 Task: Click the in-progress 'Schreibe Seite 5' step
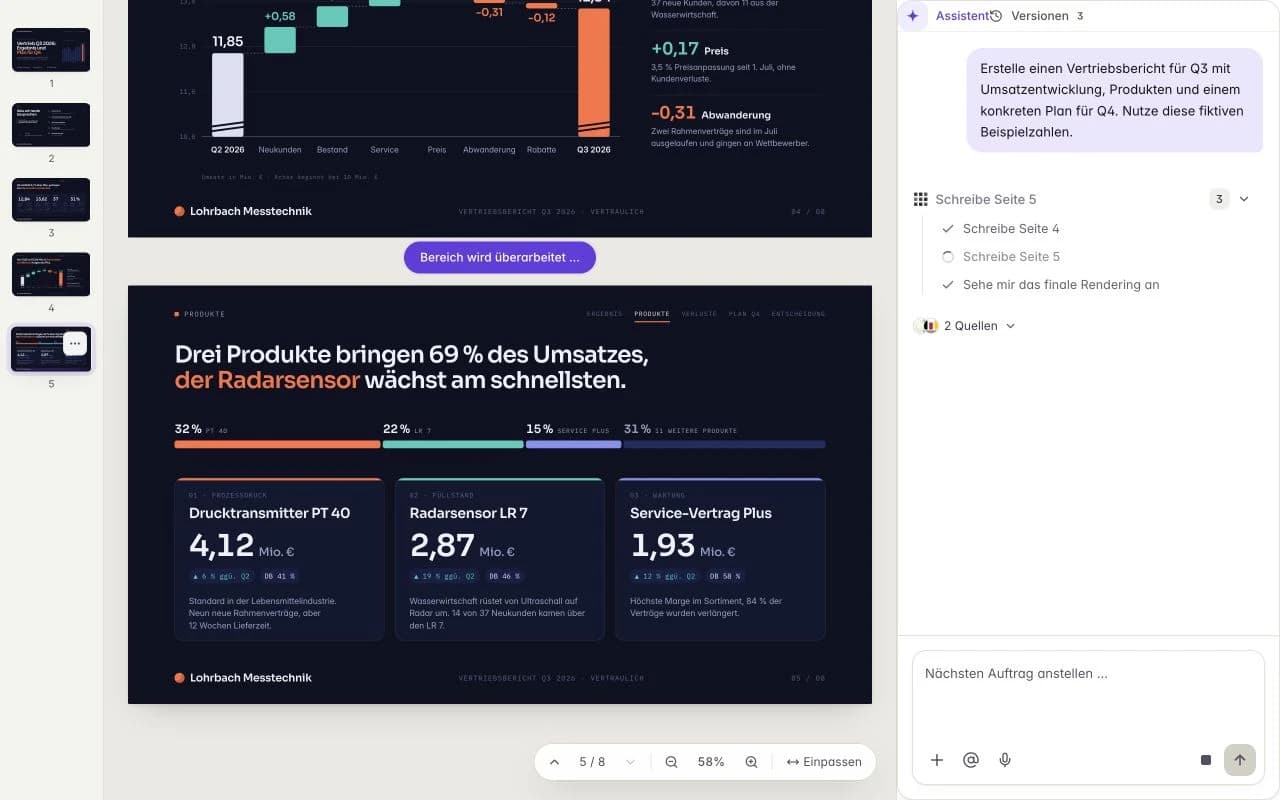(1011, 257)
